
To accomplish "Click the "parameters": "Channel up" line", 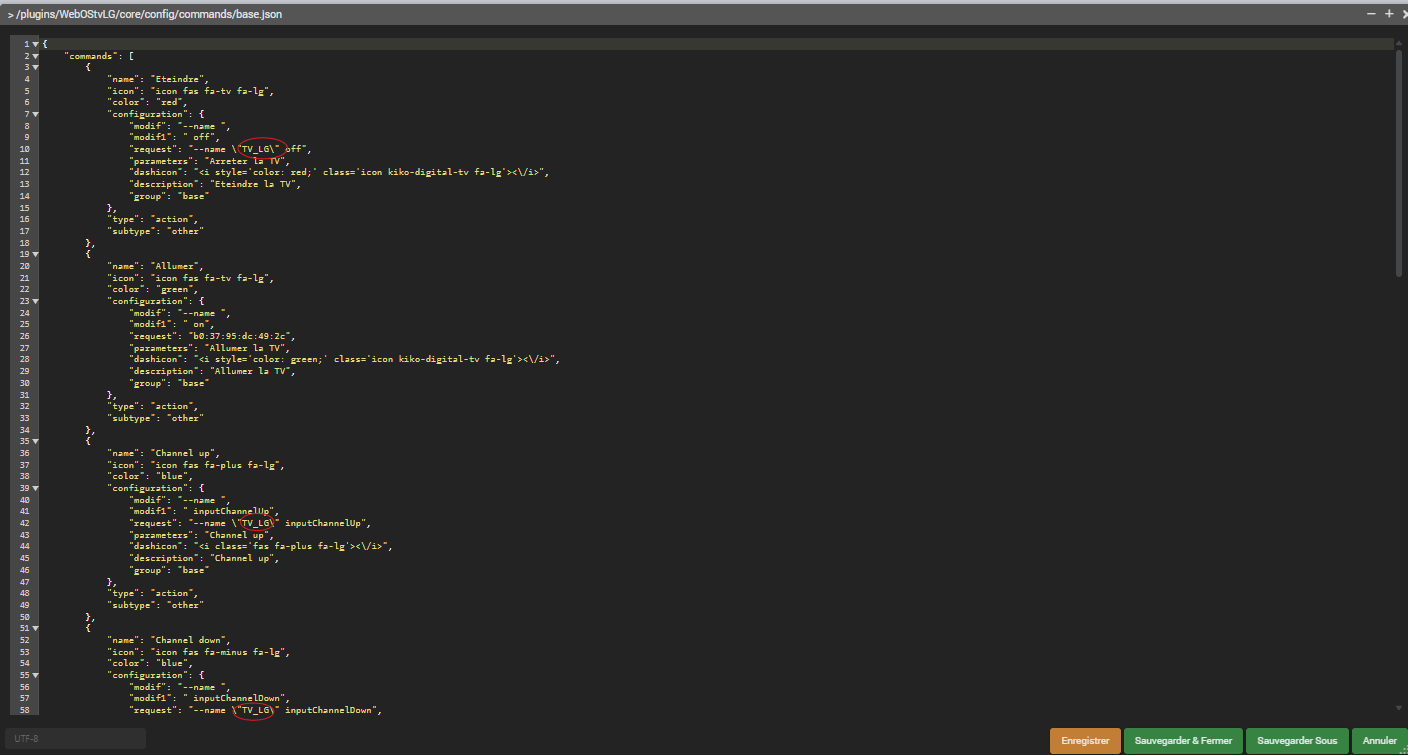I will [x=200, y=535].
